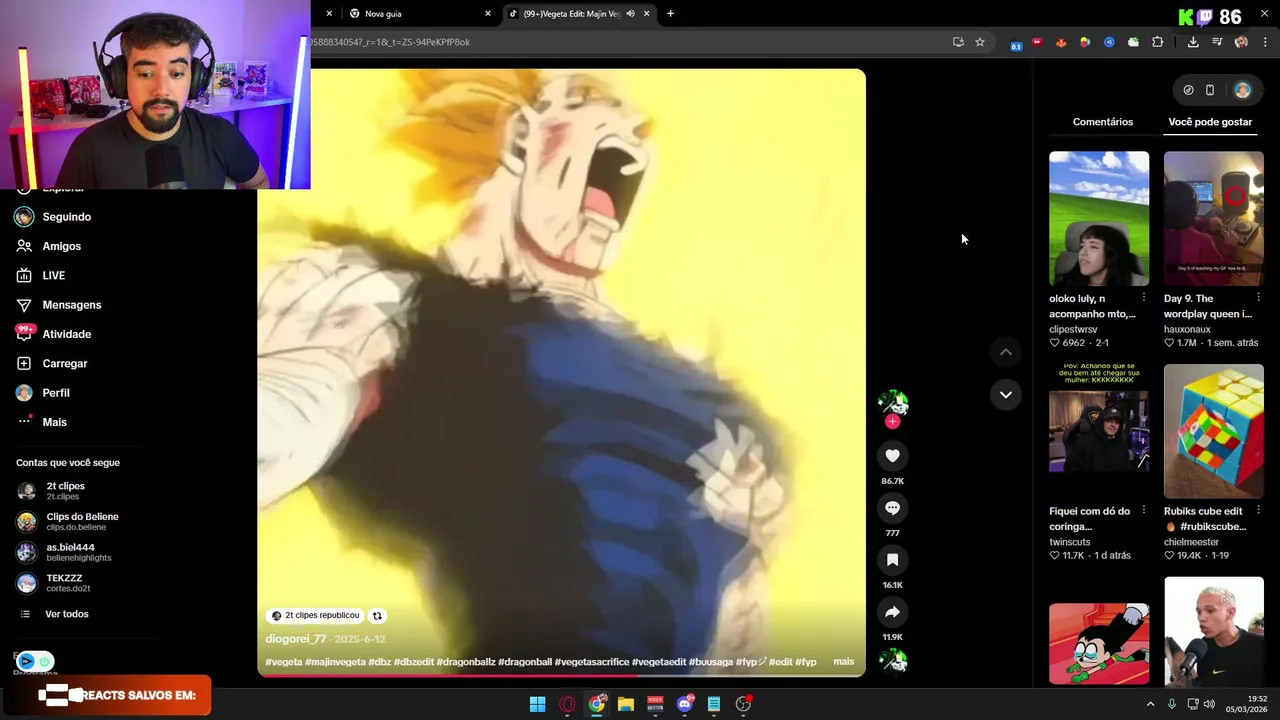Share the video using the arrow icon

click(x=892, y=612)
